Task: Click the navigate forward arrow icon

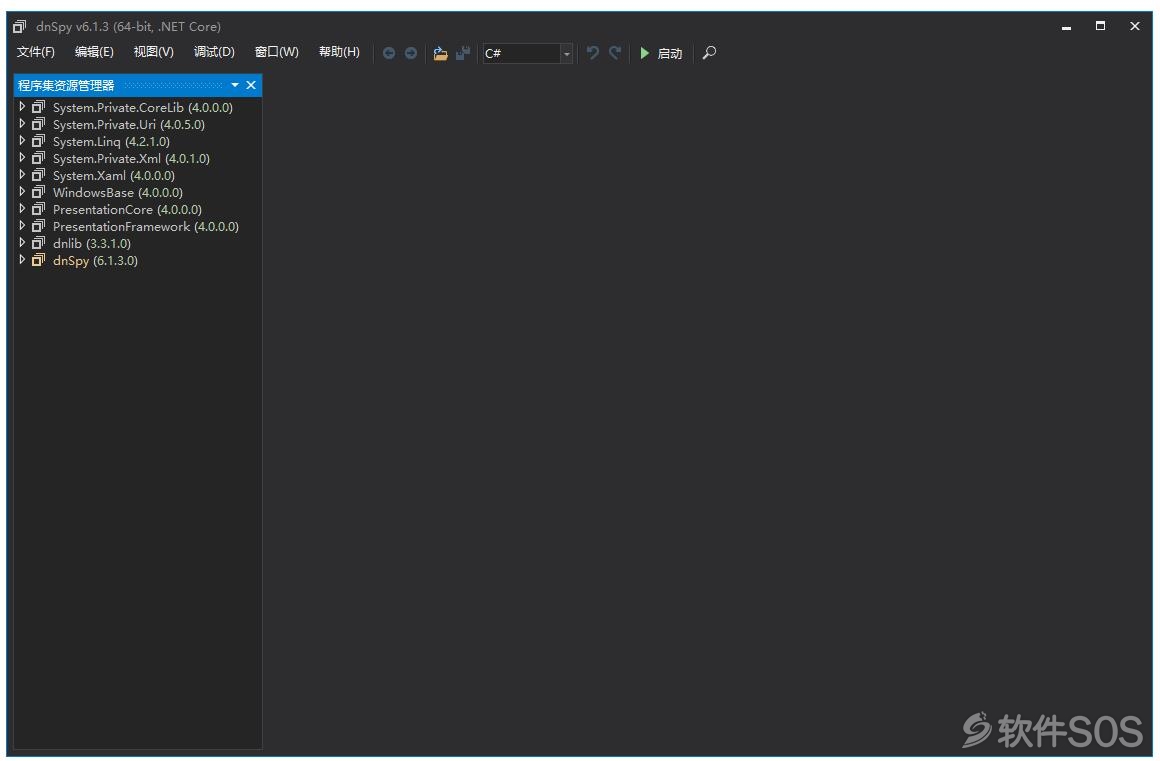Action: tap(411, 53)
